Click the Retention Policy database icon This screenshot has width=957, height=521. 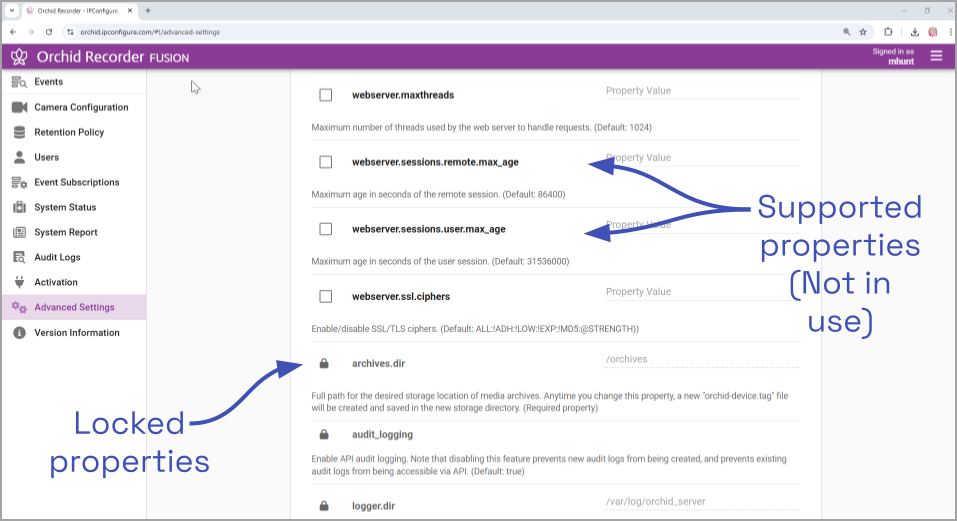[20, 132]
